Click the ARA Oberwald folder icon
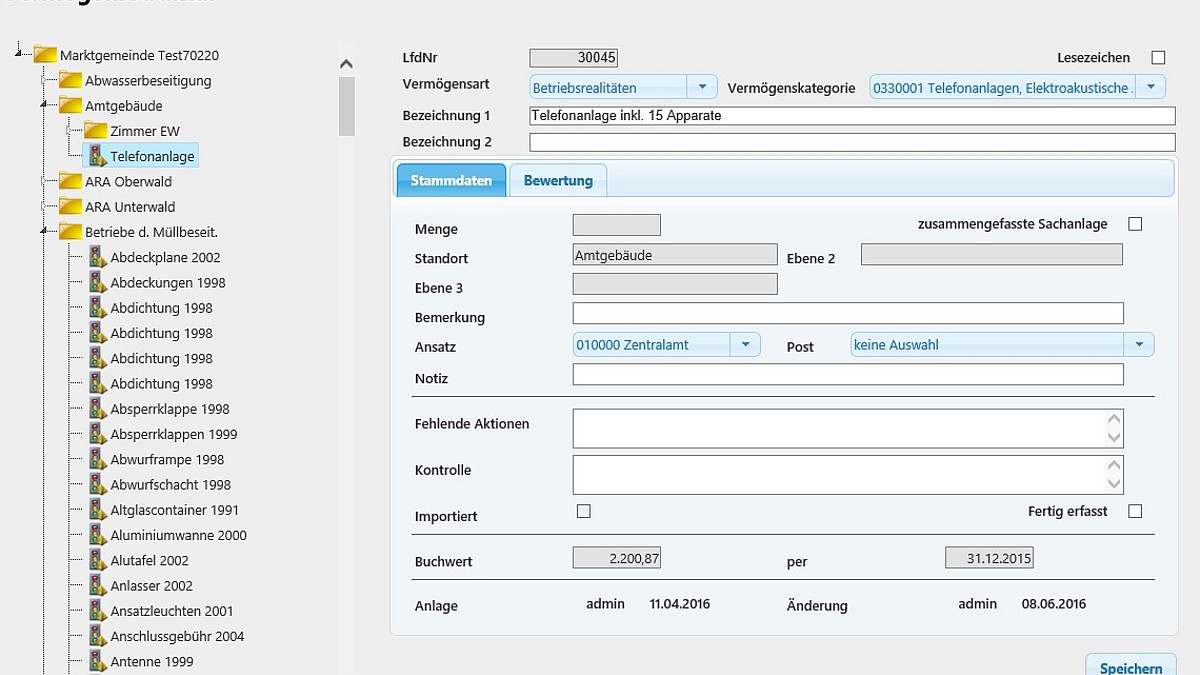This screenshot has height=675, width=1200. (70, 181)
